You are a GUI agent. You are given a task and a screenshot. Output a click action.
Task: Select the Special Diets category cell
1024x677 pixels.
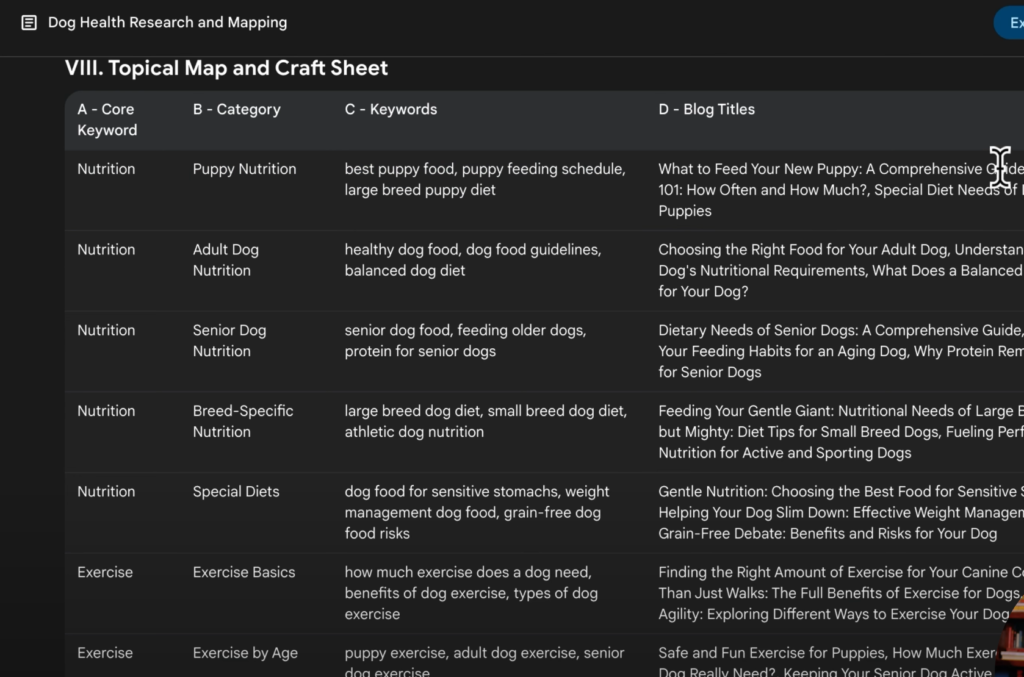pos(236,491)
